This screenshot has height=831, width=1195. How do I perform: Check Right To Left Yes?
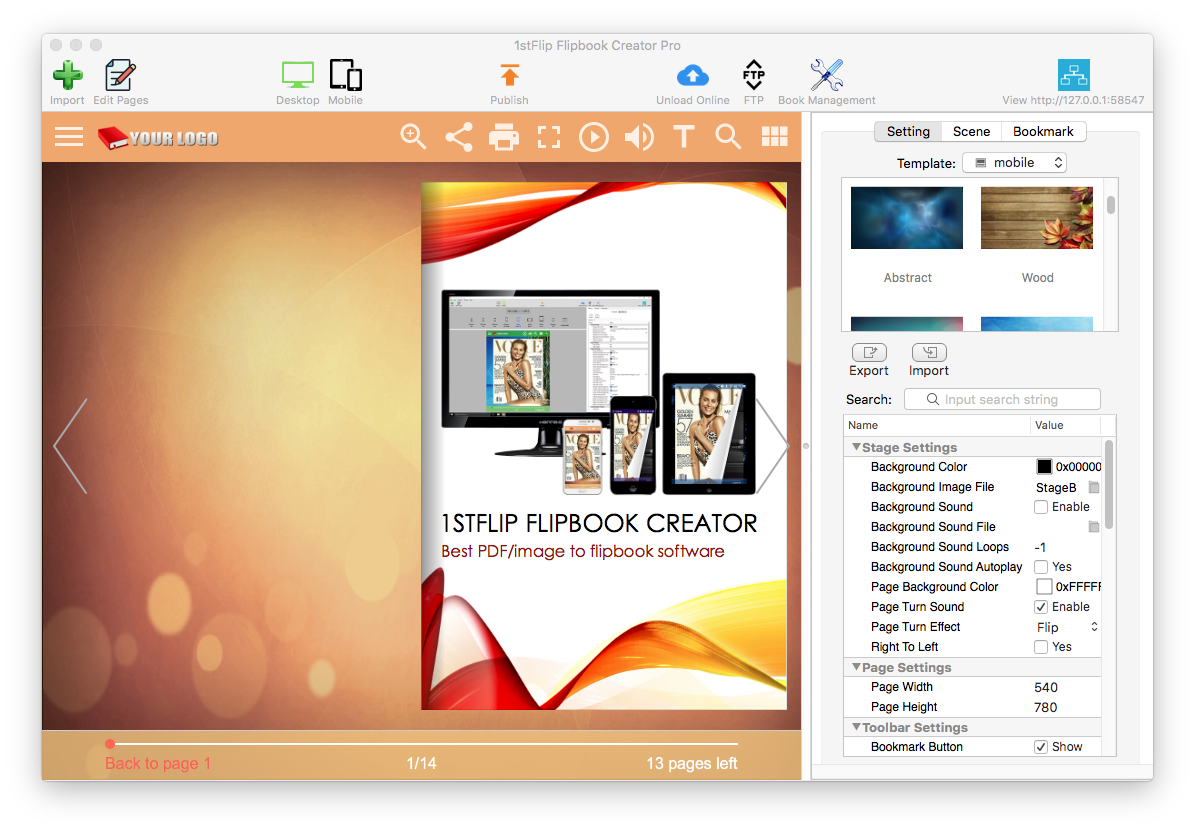click(x=1041, y=647)
